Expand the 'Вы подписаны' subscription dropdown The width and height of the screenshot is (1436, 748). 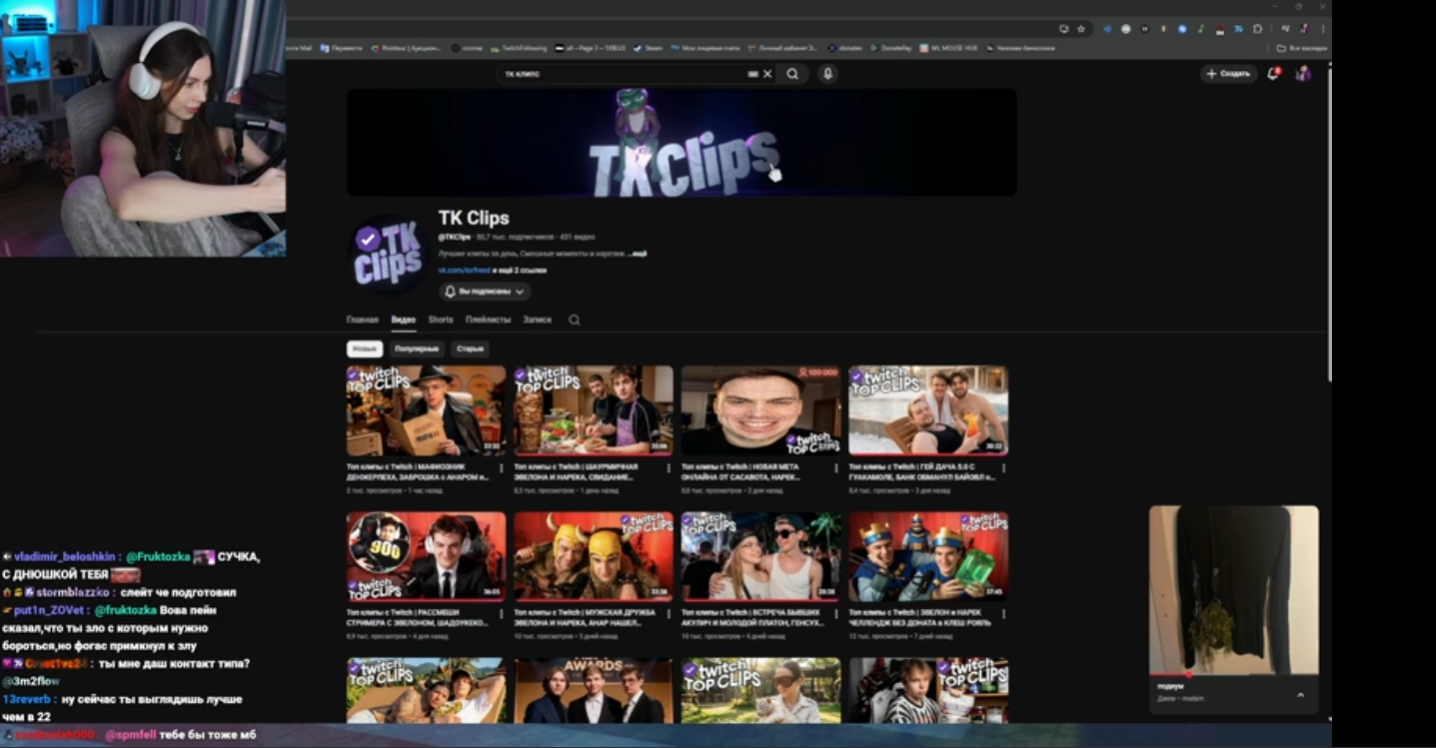[485, 292]
